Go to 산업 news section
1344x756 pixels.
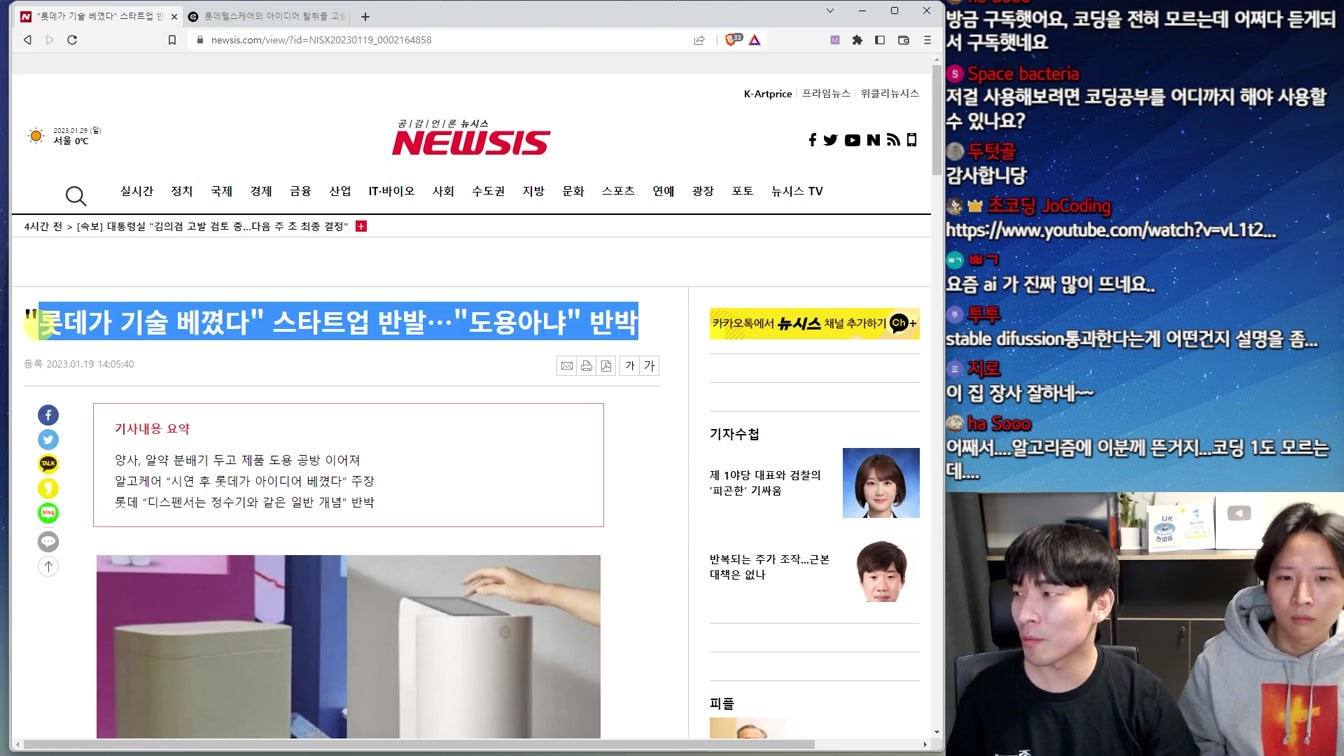(341, 191)
